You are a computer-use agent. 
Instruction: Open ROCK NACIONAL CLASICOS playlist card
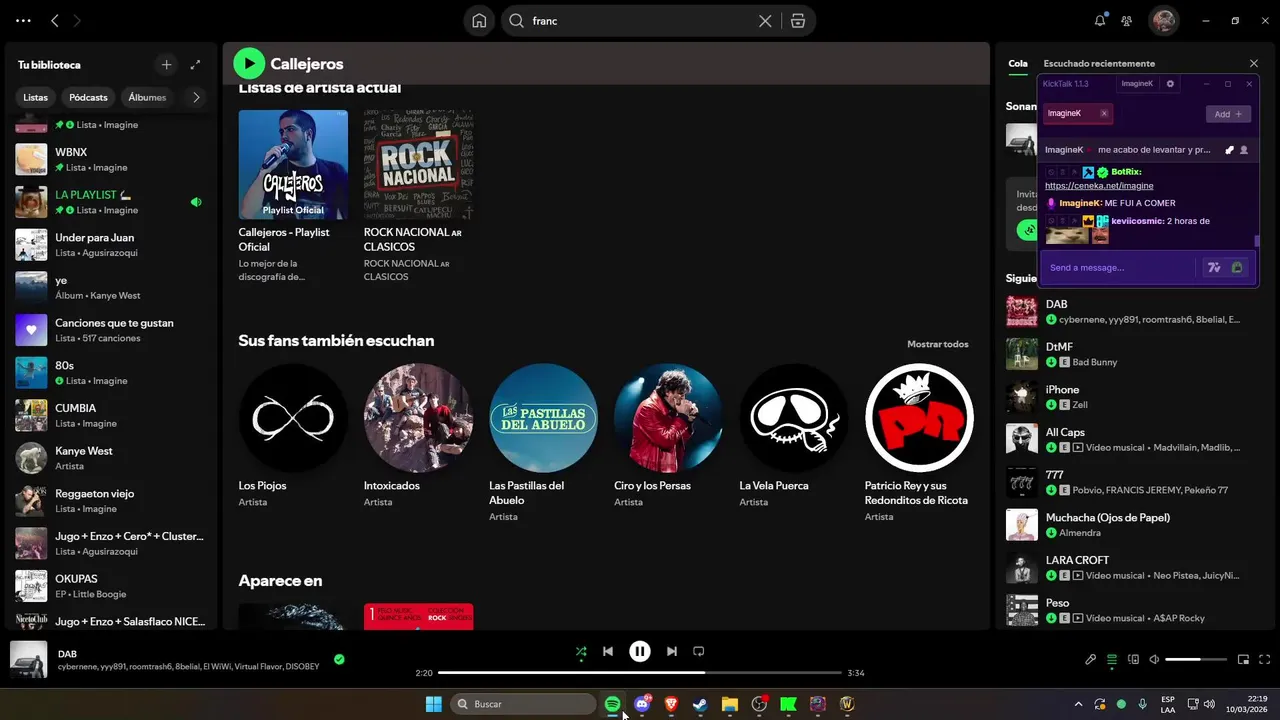[x=418, y=197]
